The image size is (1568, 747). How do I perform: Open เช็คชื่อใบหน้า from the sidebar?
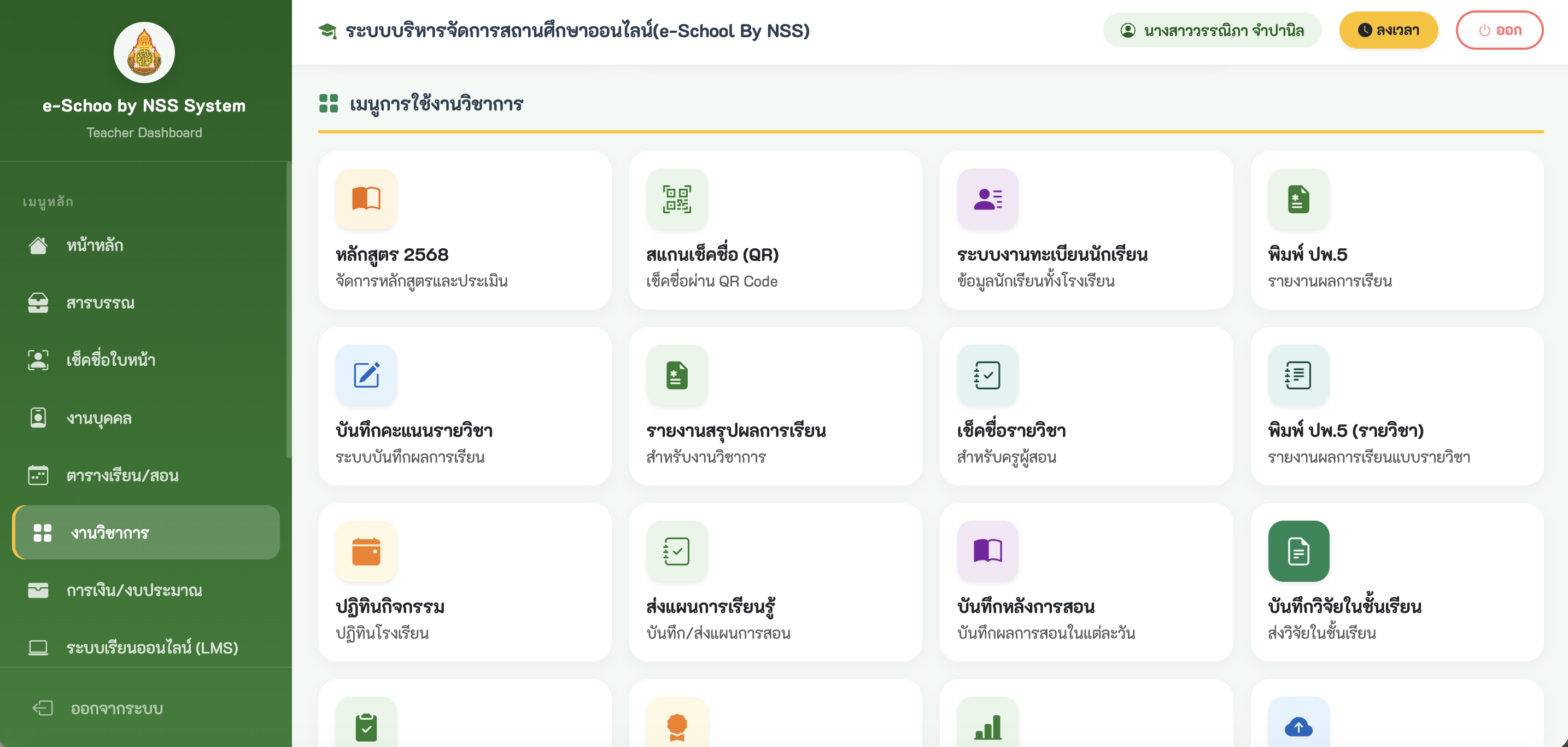pyautogui.click(x=146, y=360)
